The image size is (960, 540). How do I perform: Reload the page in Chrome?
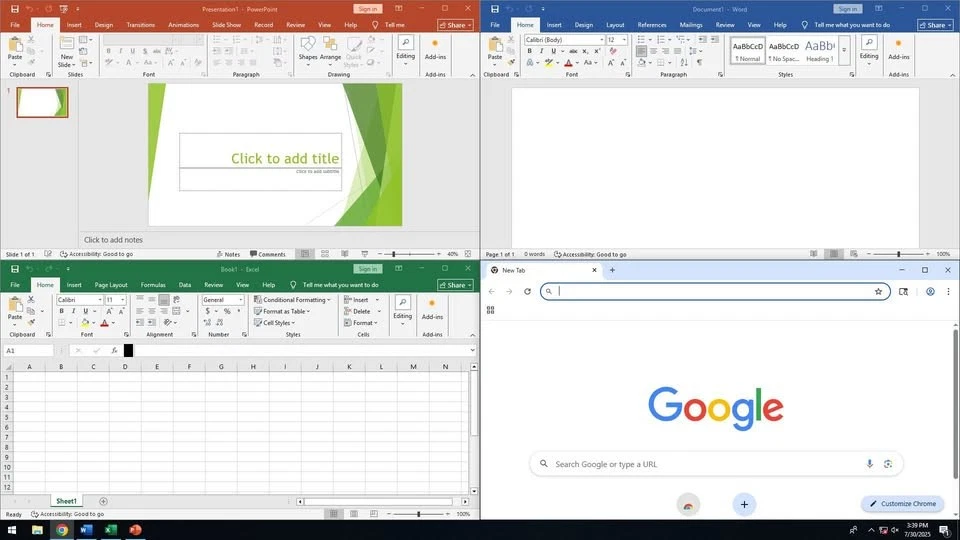click(x=527, y=291)
